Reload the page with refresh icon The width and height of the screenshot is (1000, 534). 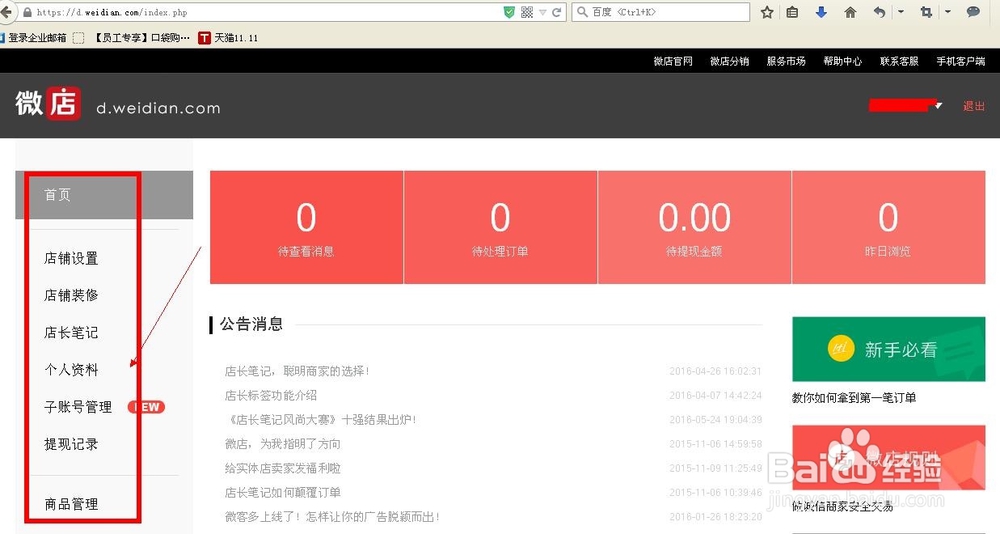click(557, 12)
